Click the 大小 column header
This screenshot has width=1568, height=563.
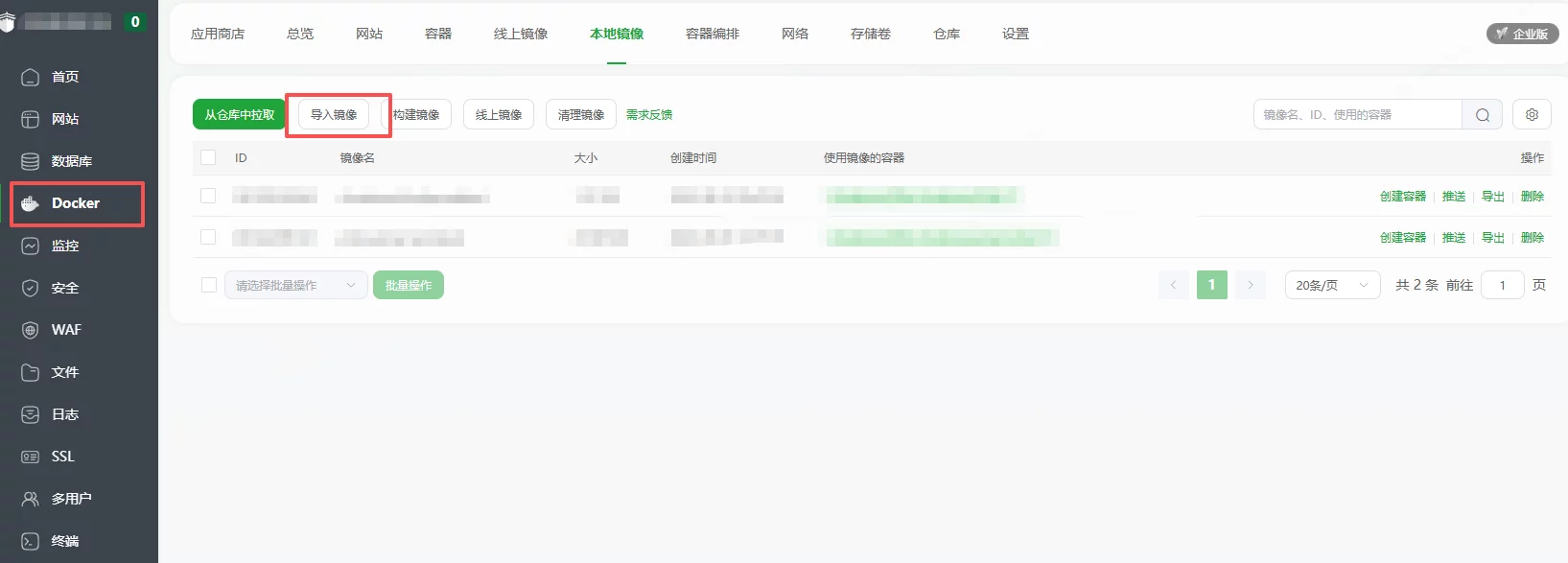(x=586, y=157)
